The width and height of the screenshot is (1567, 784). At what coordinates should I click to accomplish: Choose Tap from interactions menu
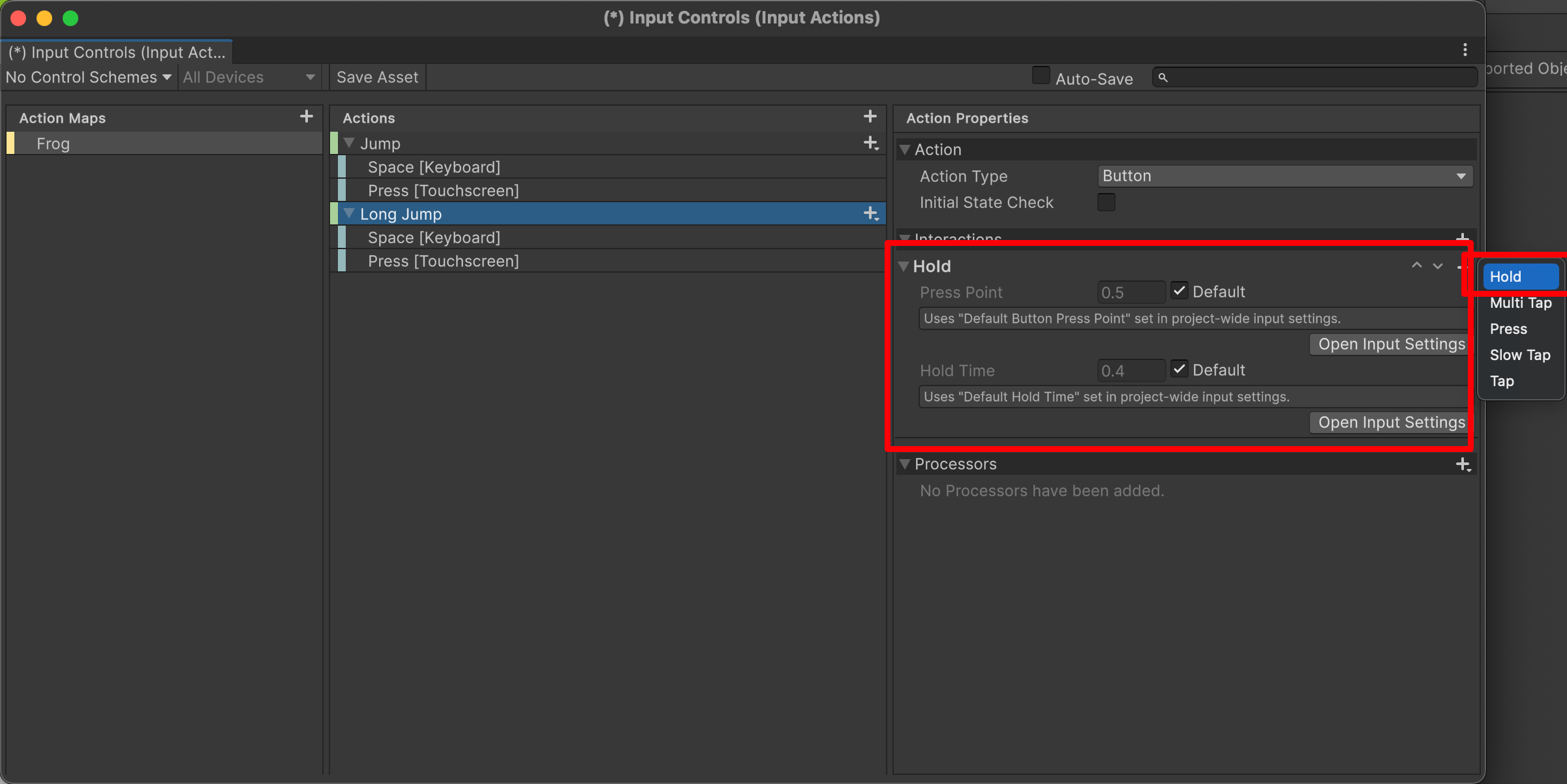[1521, 381]
